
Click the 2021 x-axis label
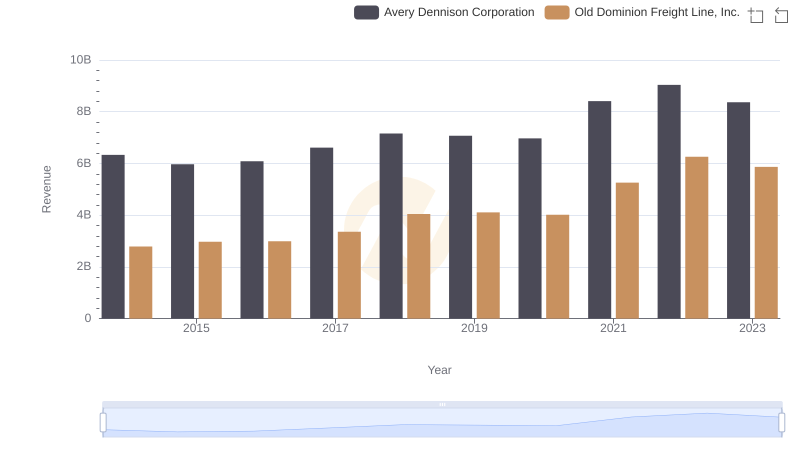(x=613, y=328)
